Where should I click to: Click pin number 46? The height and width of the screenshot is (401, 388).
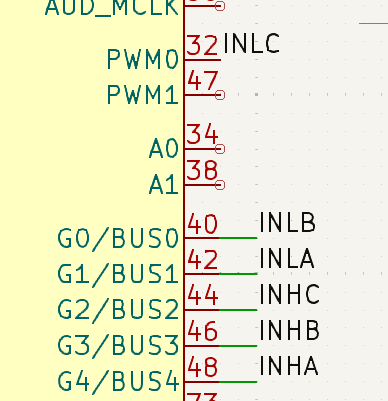[x=202, y=332]
